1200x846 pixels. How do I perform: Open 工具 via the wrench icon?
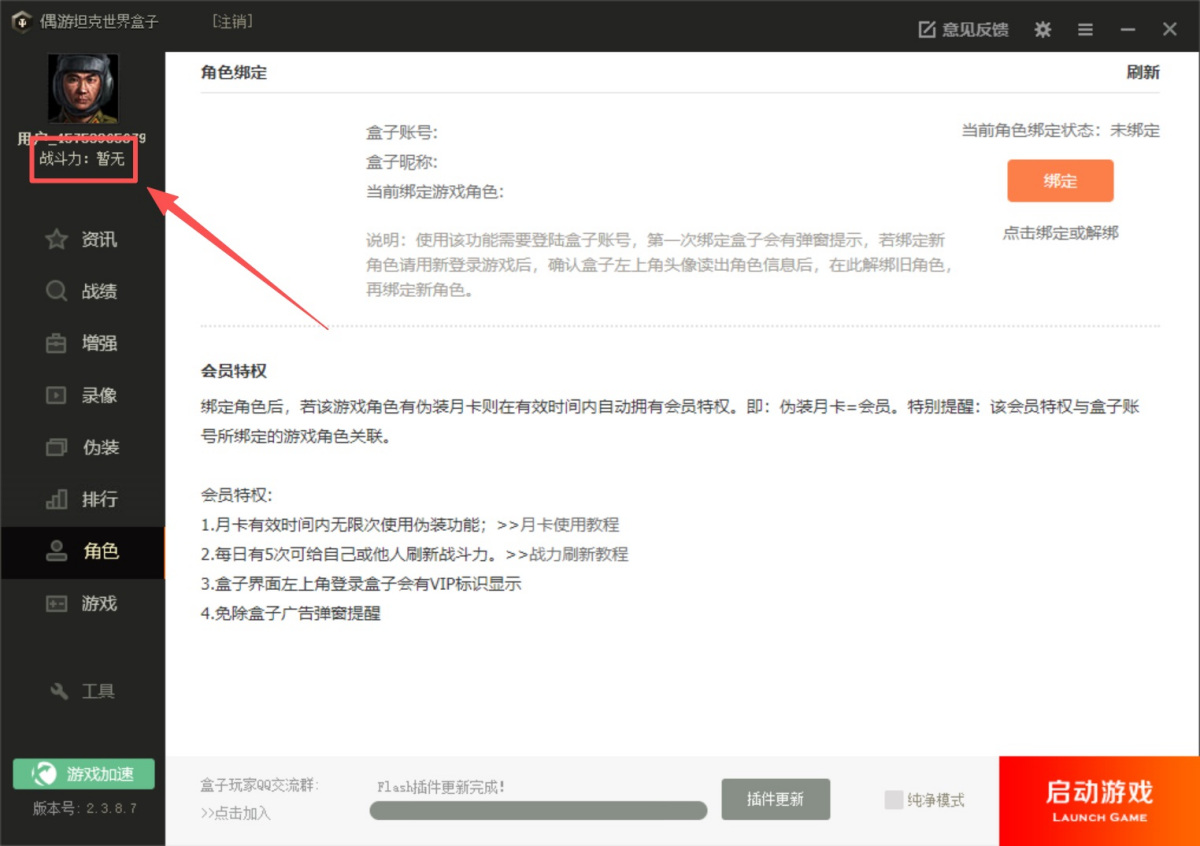click(x=59, y=692)
